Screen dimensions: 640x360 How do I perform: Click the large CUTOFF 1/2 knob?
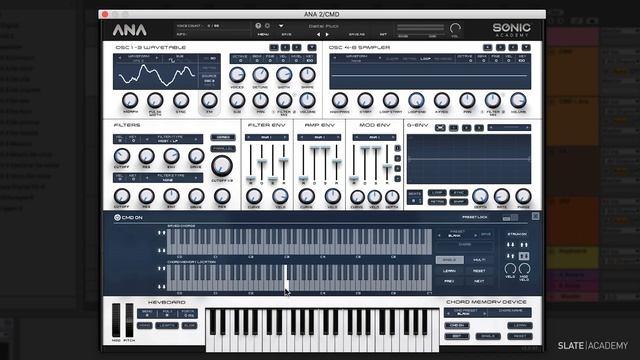pos(222,166)
